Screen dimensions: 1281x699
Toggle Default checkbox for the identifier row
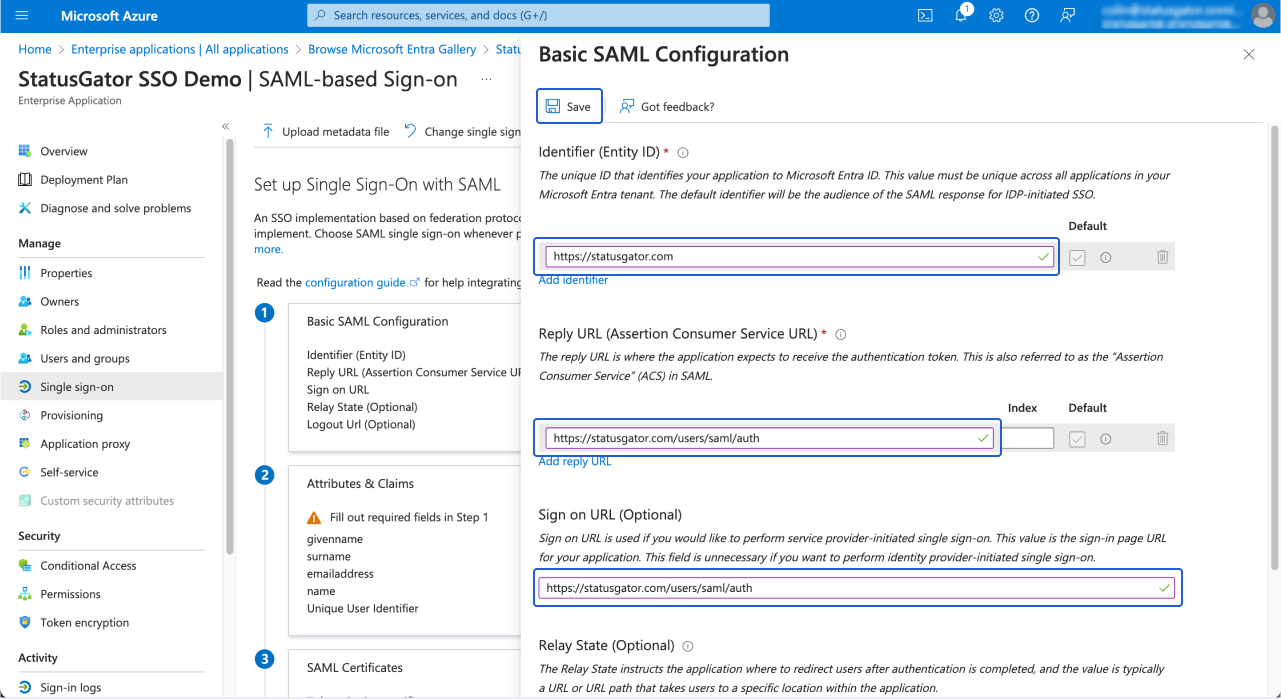point(1077,257)
